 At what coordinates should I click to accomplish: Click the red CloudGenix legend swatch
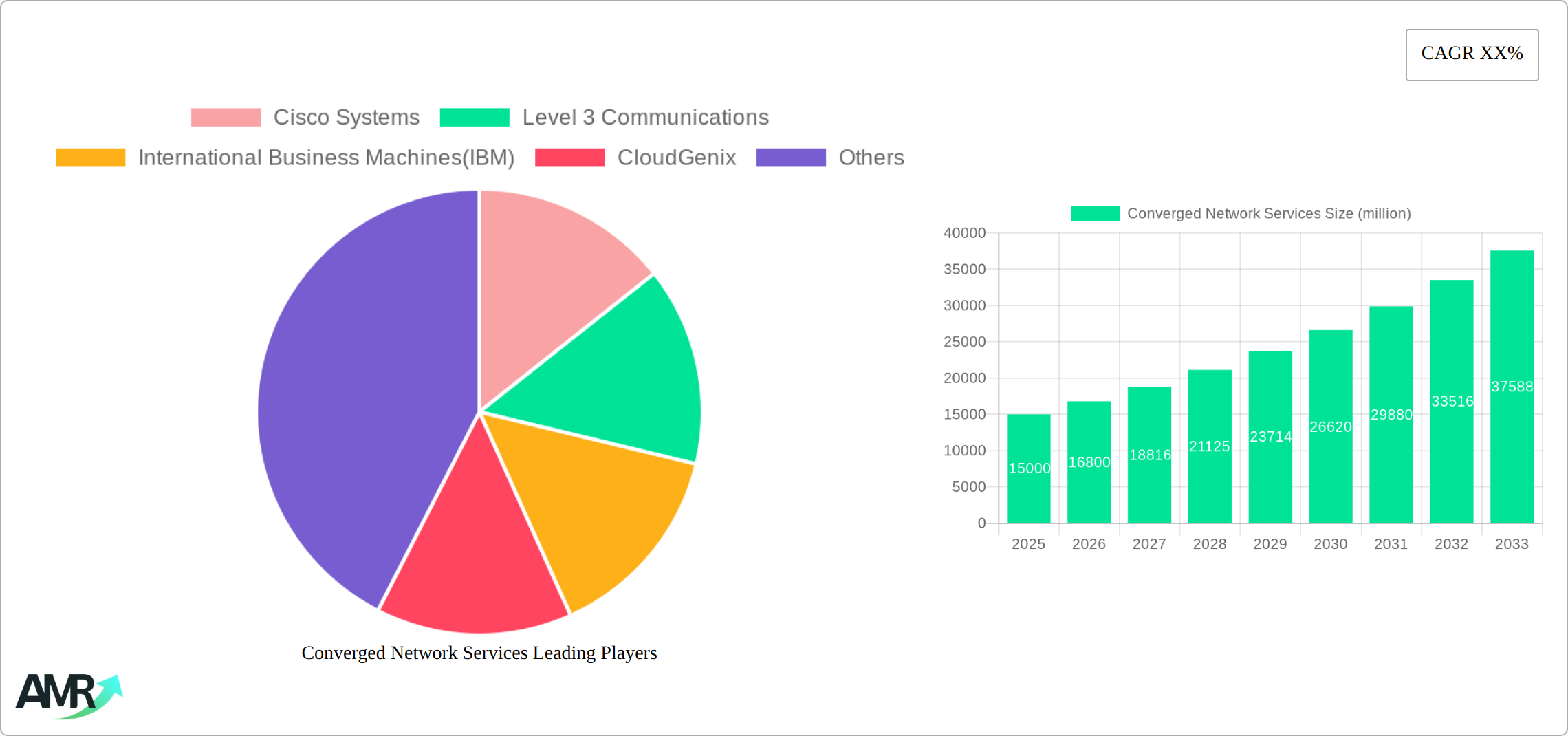pos(569,158)
